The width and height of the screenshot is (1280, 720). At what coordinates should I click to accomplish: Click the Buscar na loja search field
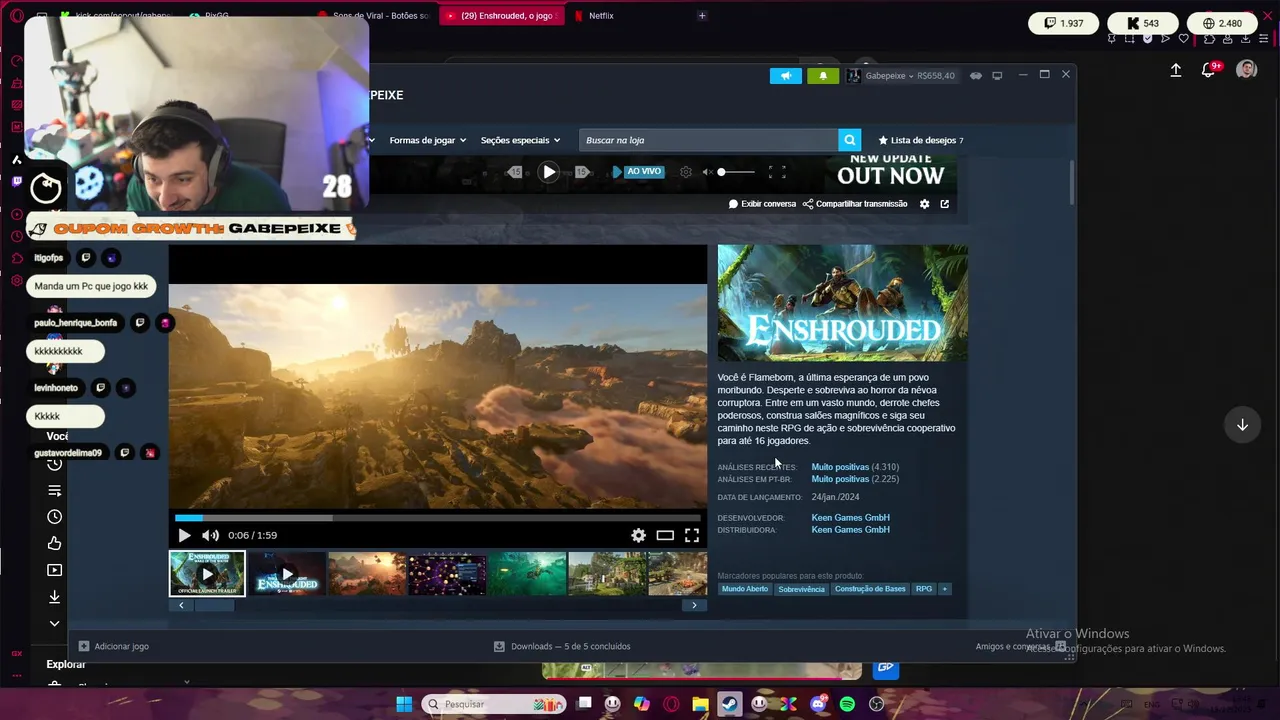click(x=708, y=140)
